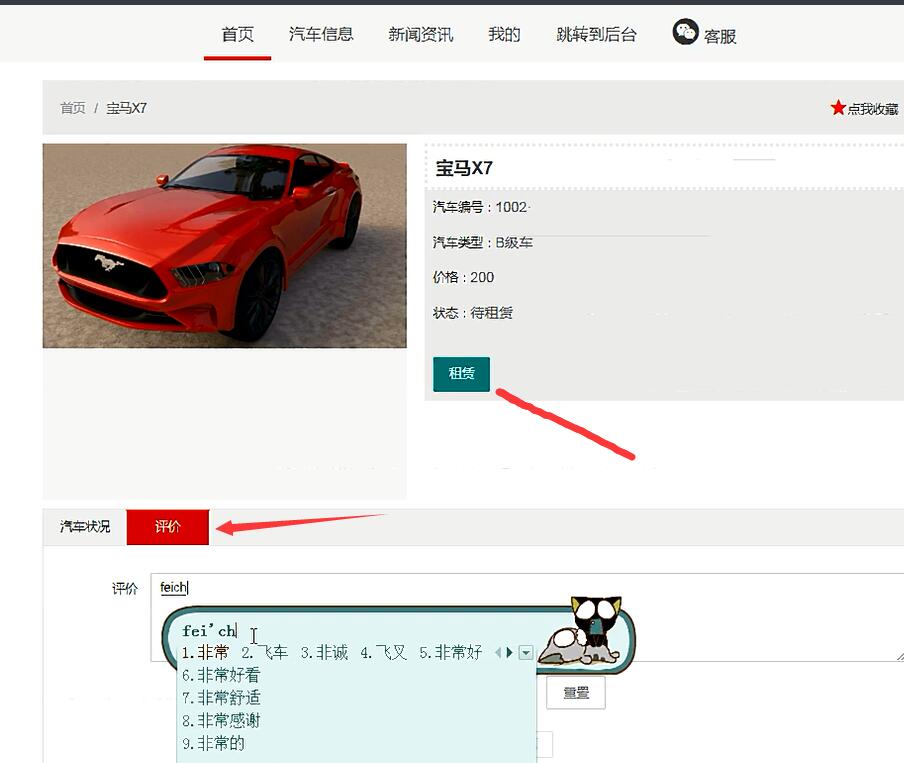This screenshot has height=763, width=904.
Task: Click IME next page arrow
Action: 509,653
